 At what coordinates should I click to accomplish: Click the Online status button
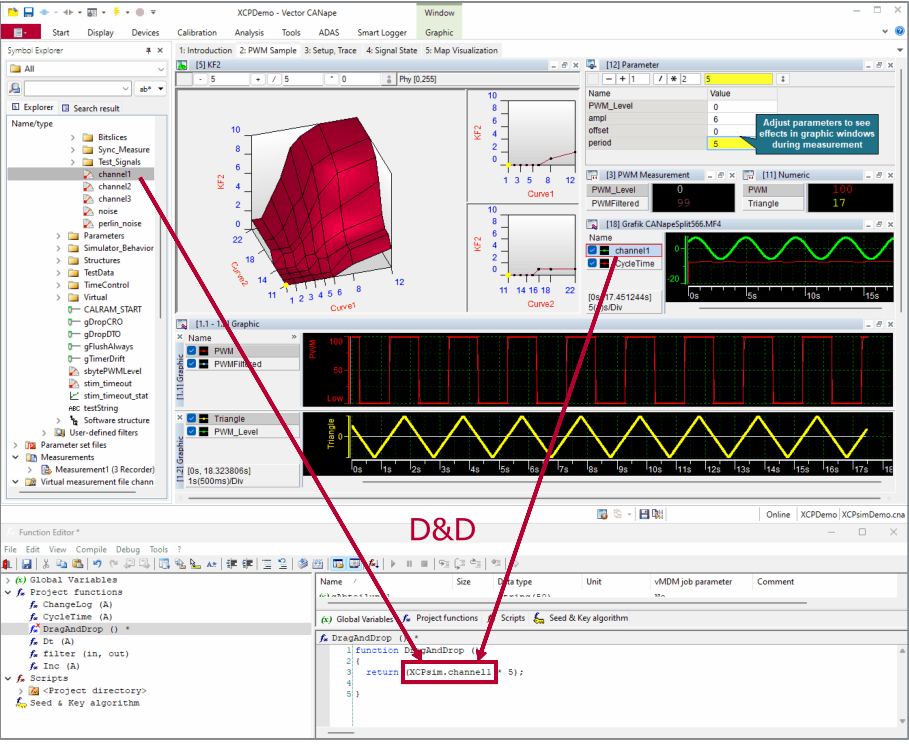[778, 514]
